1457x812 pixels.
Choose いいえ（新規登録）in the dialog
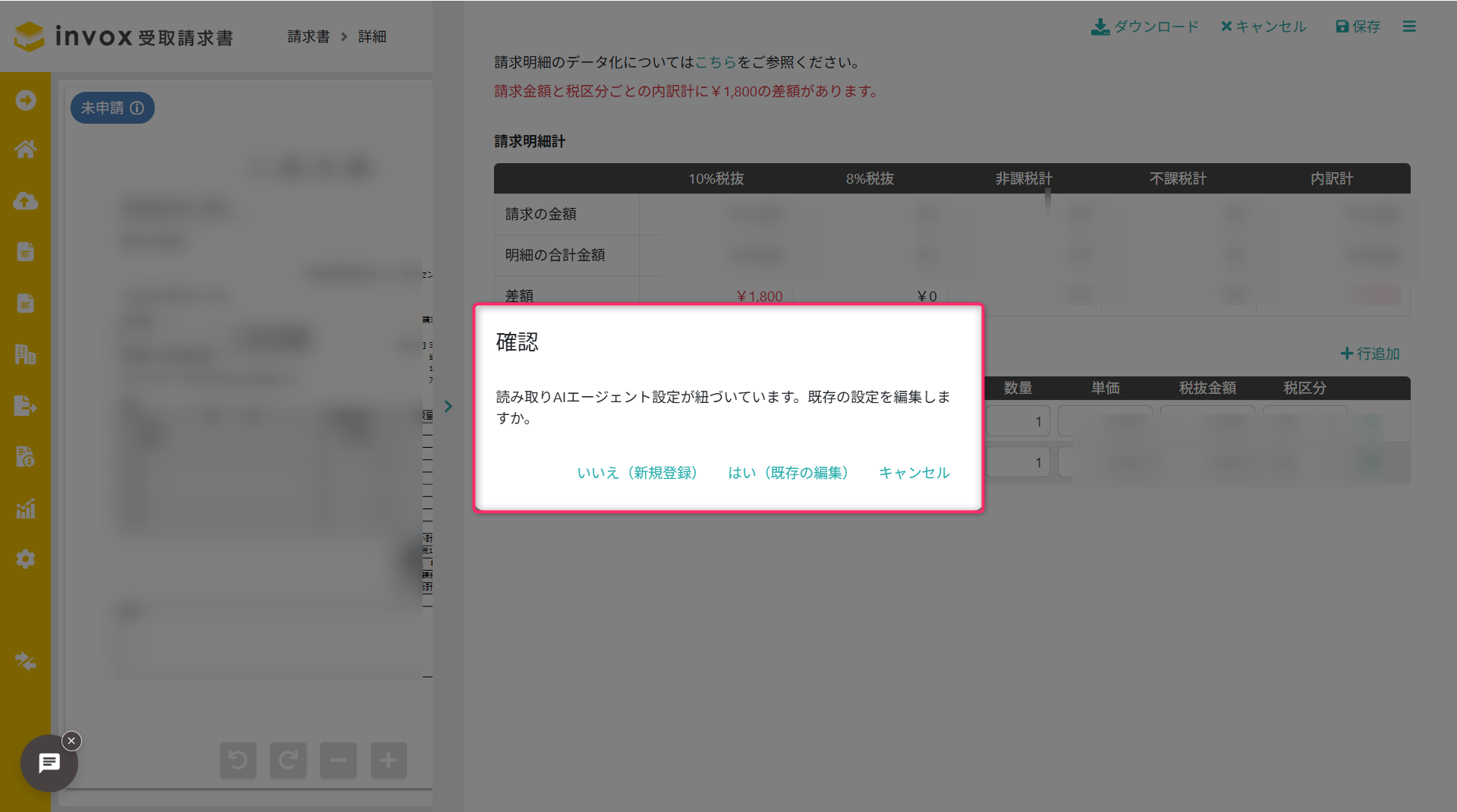point(637,473)
